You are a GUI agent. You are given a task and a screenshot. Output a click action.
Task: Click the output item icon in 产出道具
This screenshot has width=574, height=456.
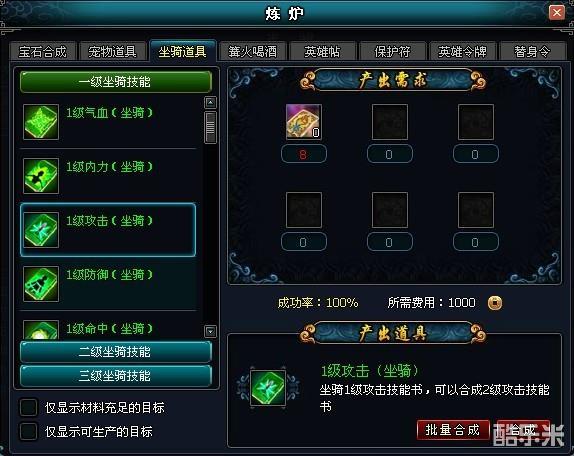pos(268,388)
